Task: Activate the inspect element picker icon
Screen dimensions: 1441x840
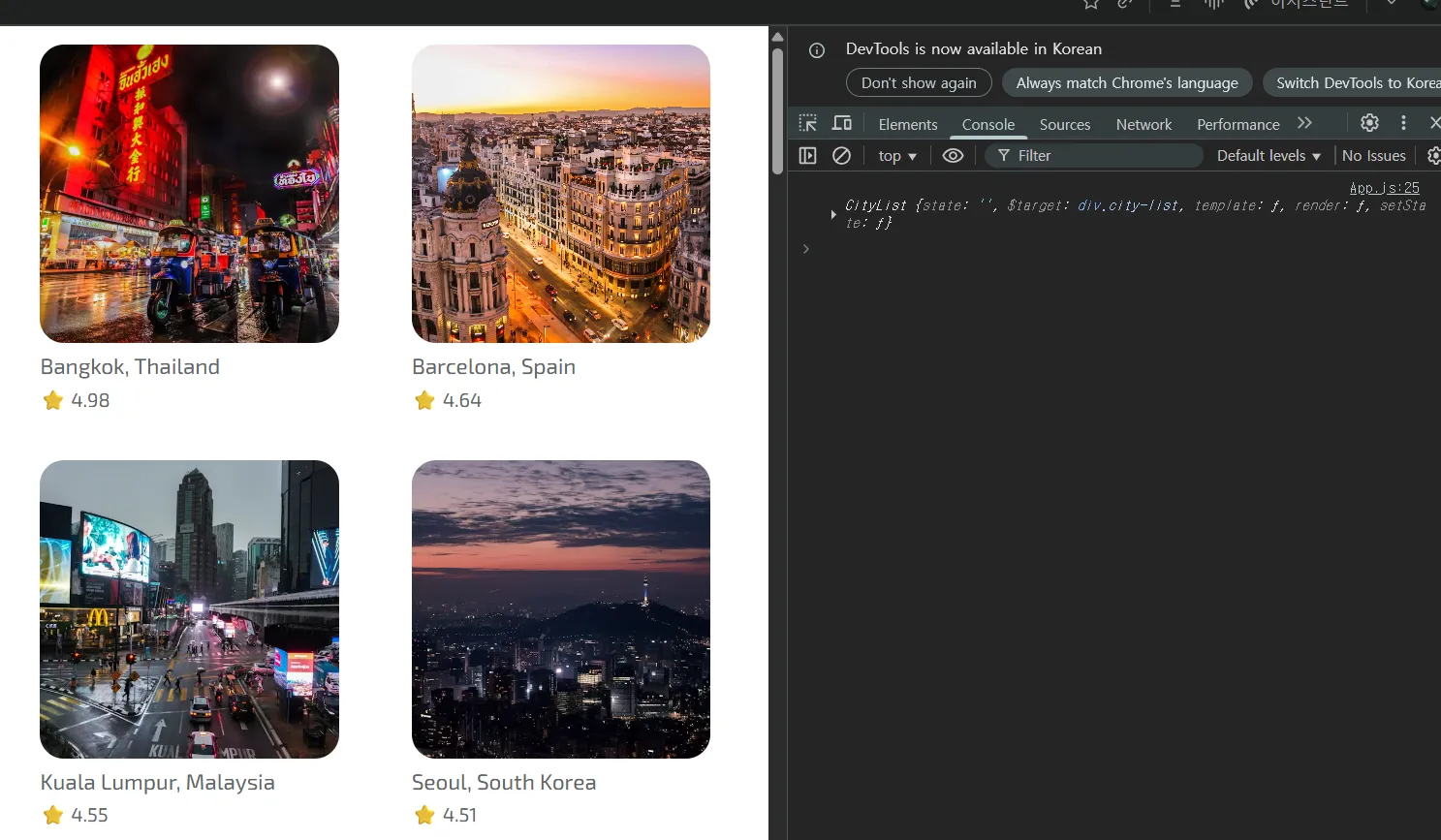Action: [x=807, y=123]
